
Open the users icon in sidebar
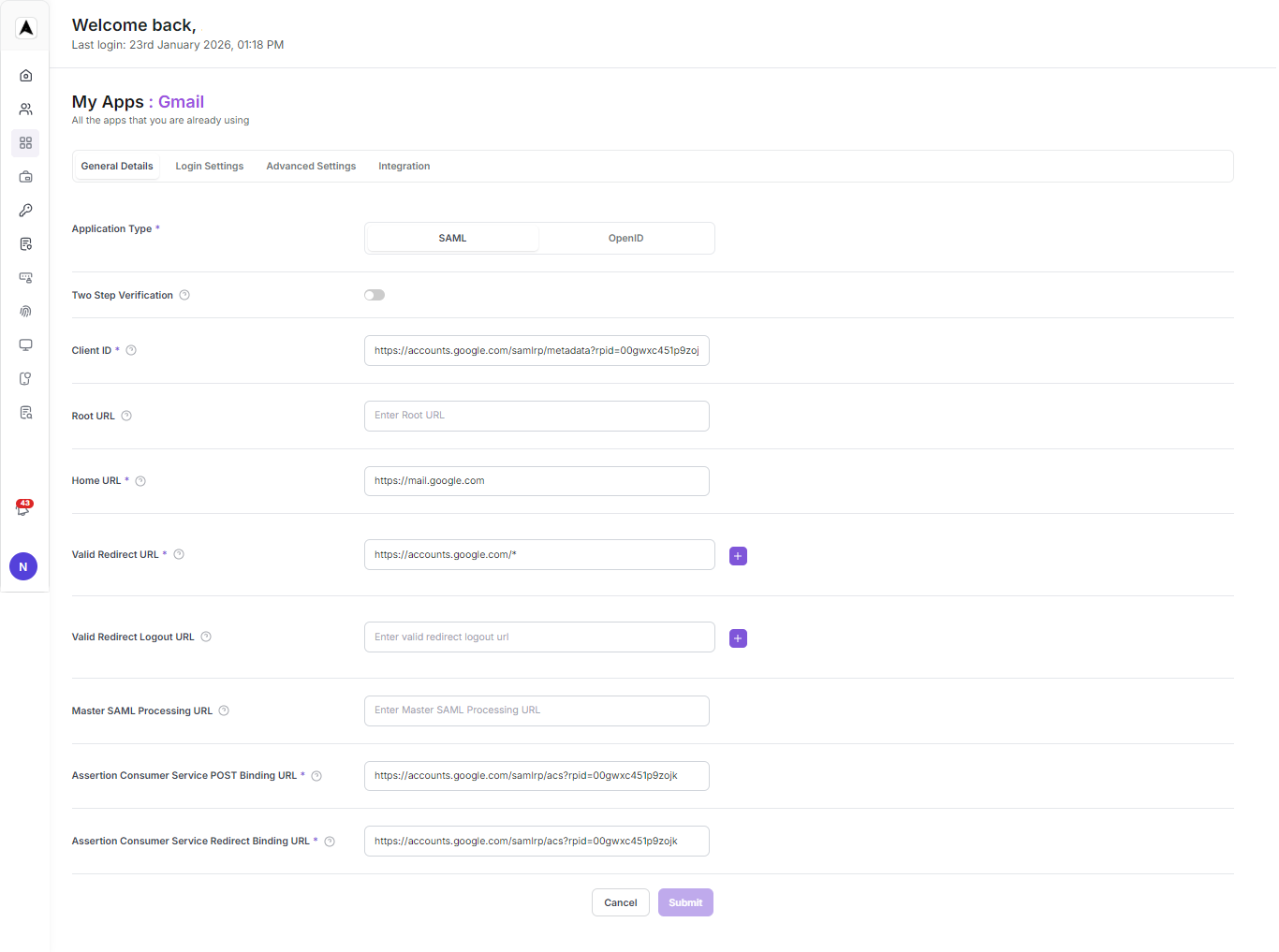[26, 110]
